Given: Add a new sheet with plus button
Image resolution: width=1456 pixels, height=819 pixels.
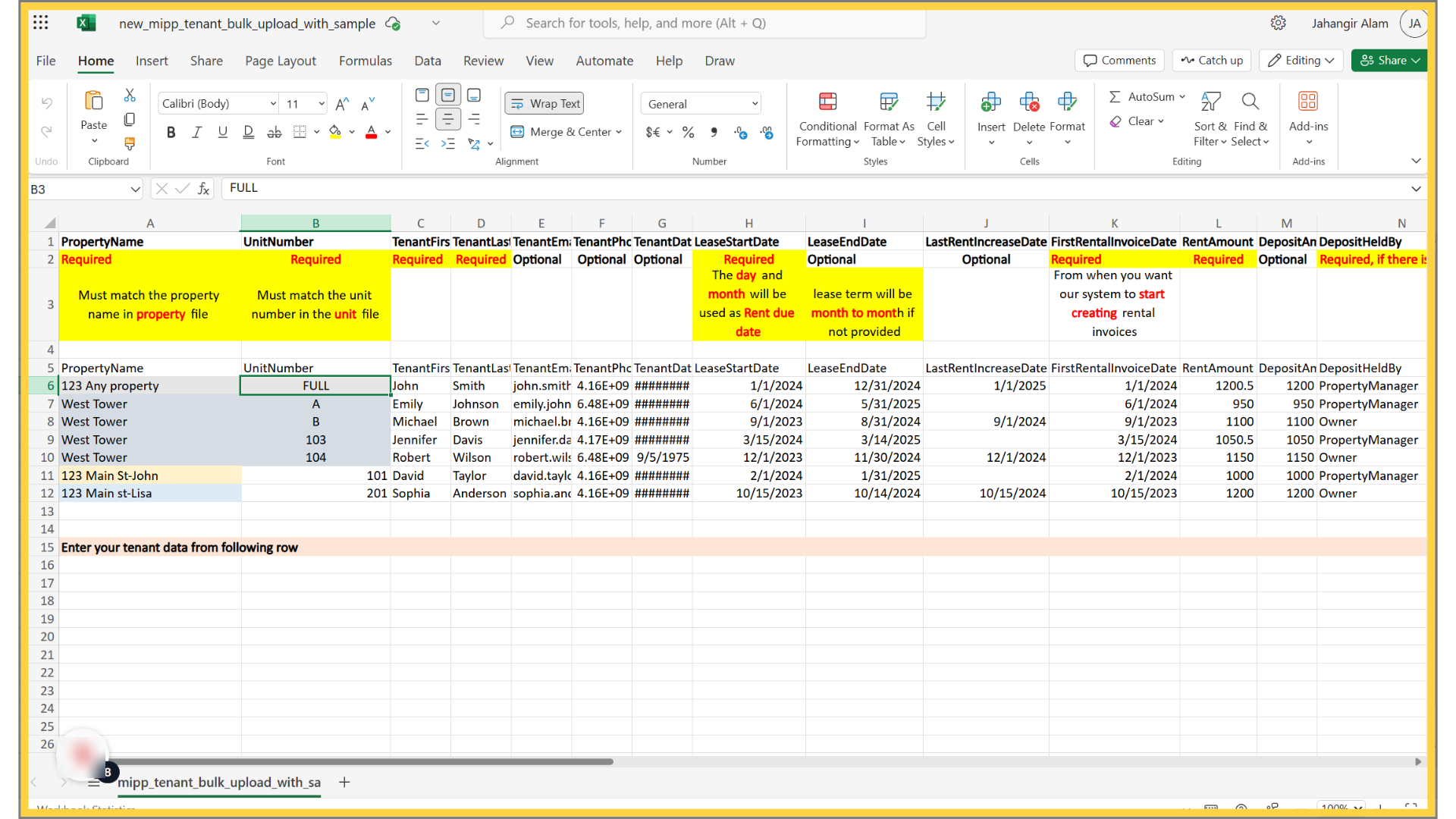Looking at the screenshot, I should click(x=344, y=782).
